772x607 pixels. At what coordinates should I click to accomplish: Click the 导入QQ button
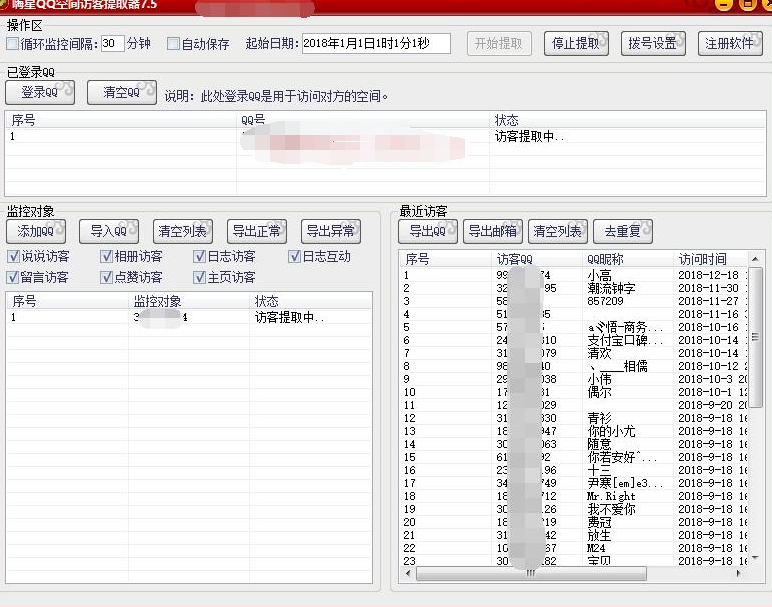[109, 231]
